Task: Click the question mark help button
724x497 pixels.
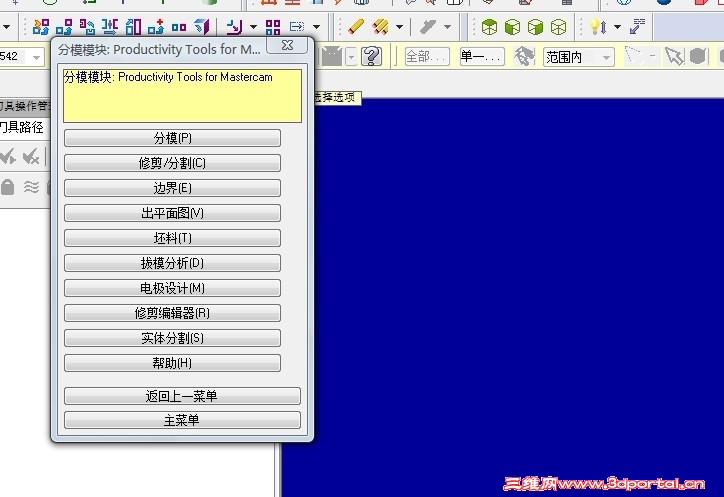Action: point(372,56)
